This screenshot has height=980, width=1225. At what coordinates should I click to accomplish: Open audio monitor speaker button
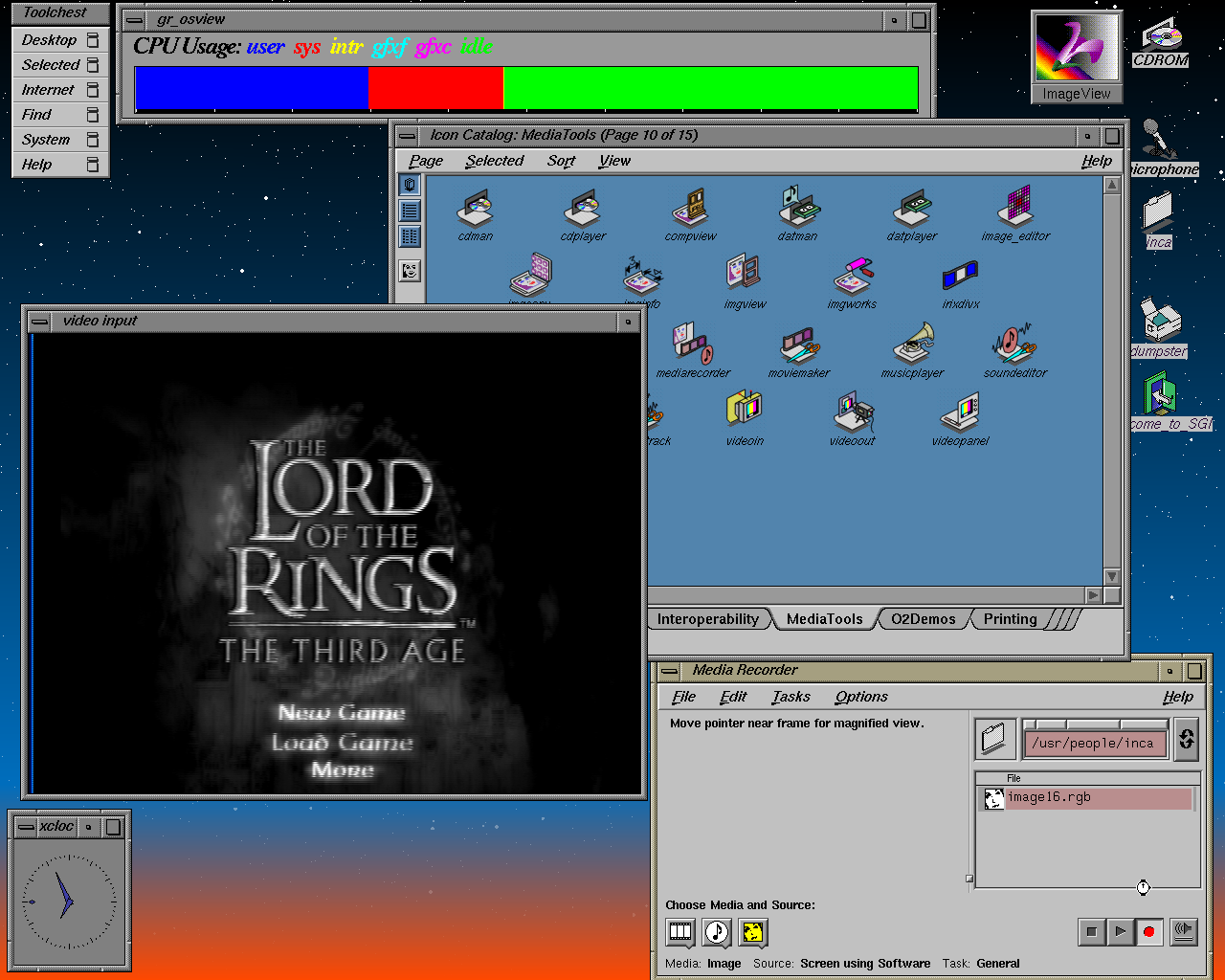[x=1184, y=931]
